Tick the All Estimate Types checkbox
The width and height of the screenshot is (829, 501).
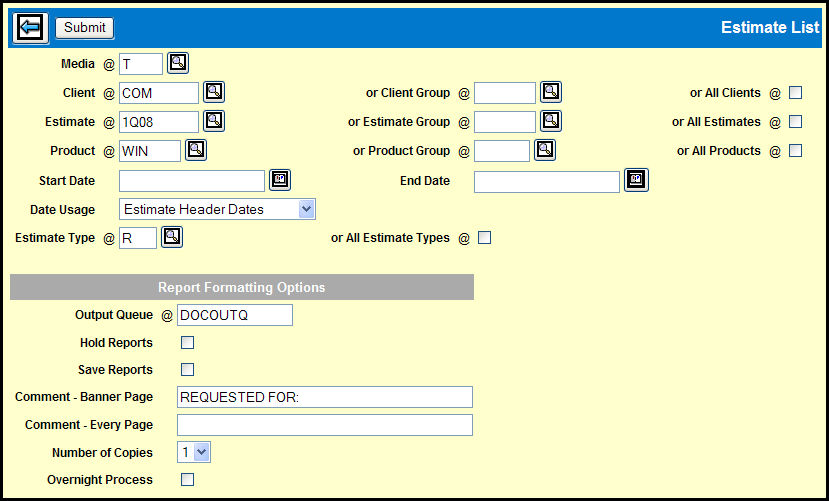click(x=485, y=238)
